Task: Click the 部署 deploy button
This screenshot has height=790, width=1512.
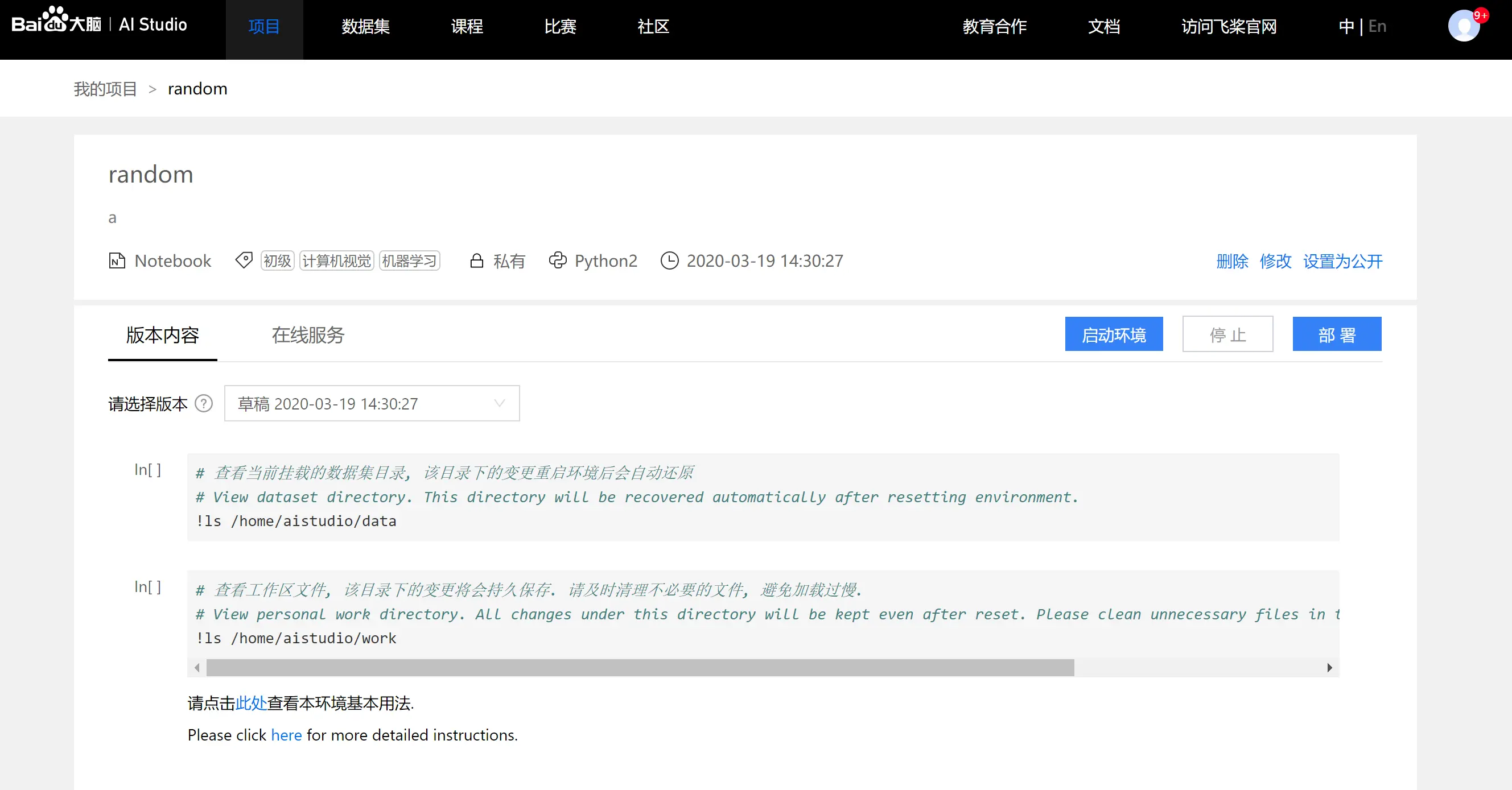Action: point(1337,334)
